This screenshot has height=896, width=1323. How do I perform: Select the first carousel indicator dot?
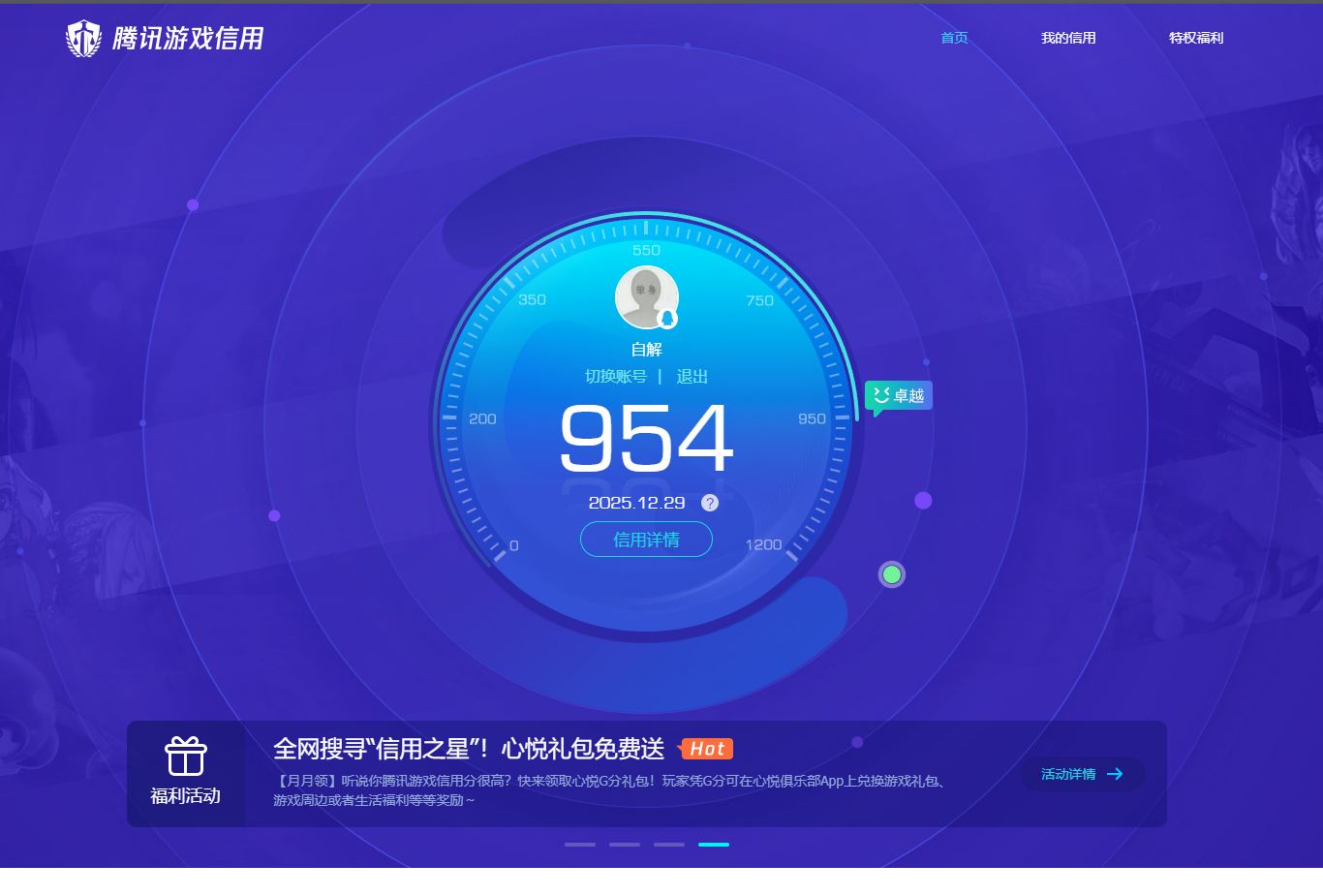580,844
